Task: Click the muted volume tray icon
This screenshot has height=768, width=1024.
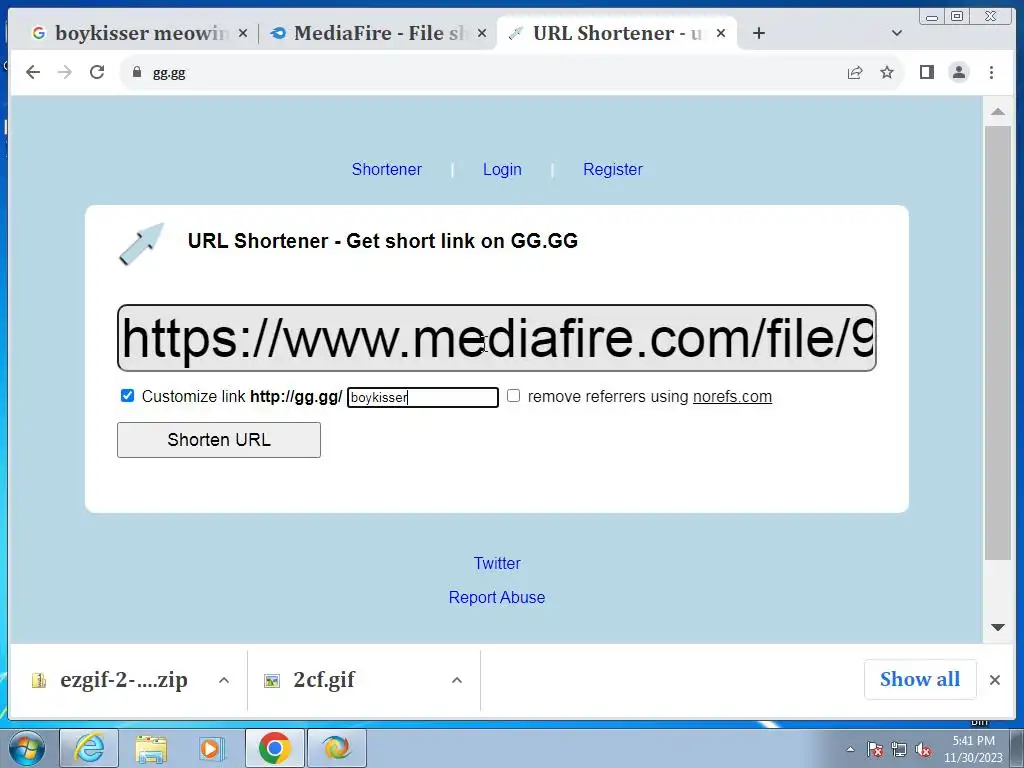Action: tap(923, 749)
